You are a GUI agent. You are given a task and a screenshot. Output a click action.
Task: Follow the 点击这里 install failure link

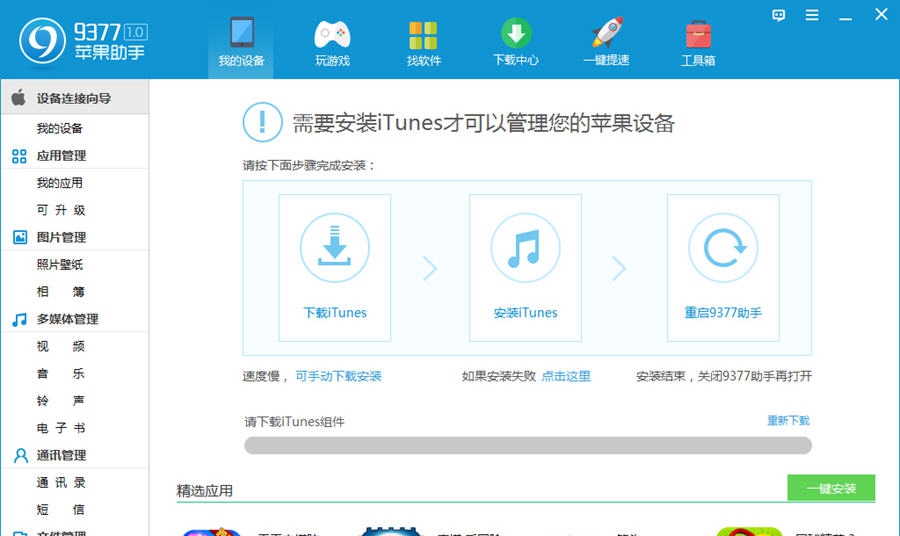tap(566, 376)
